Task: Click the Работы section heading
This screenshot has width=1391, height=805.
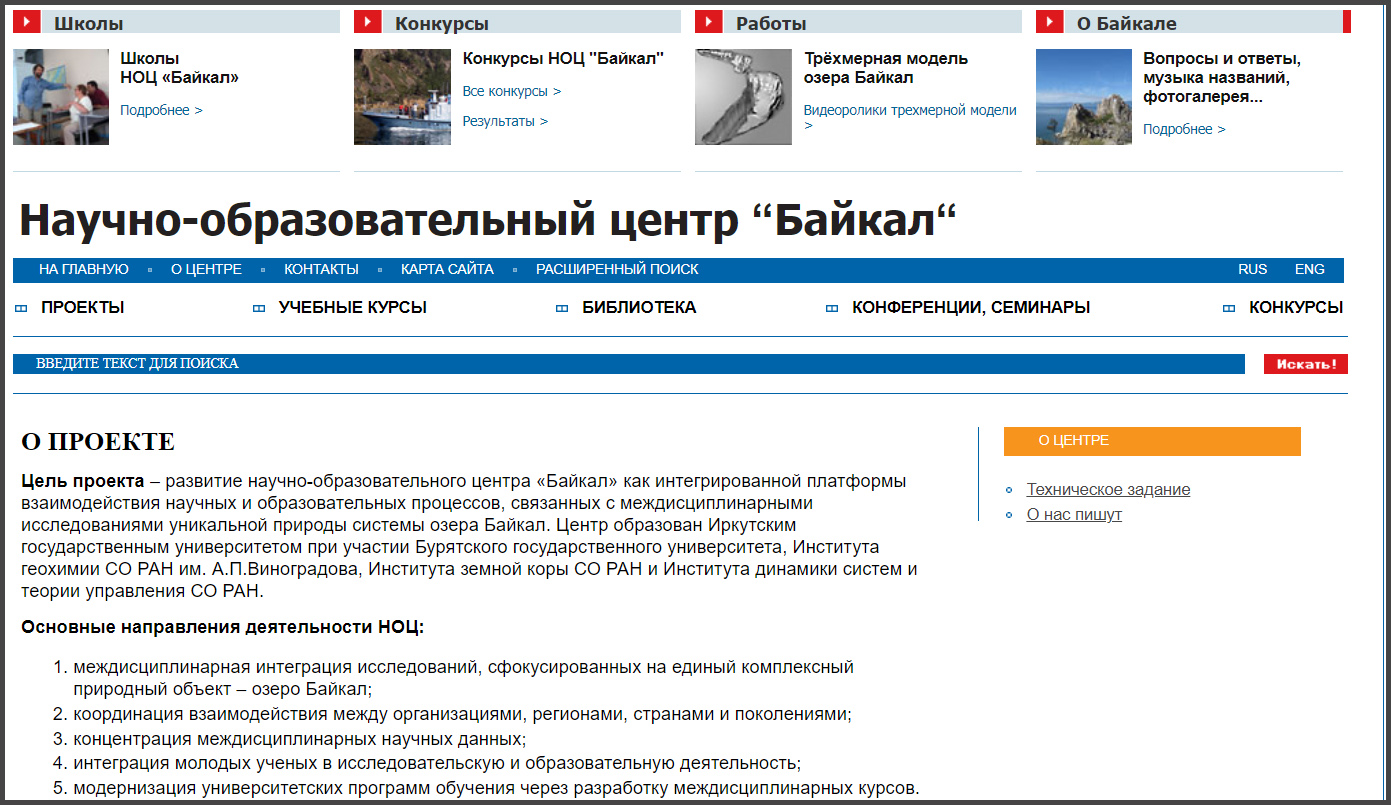Action: pos(771,23)
